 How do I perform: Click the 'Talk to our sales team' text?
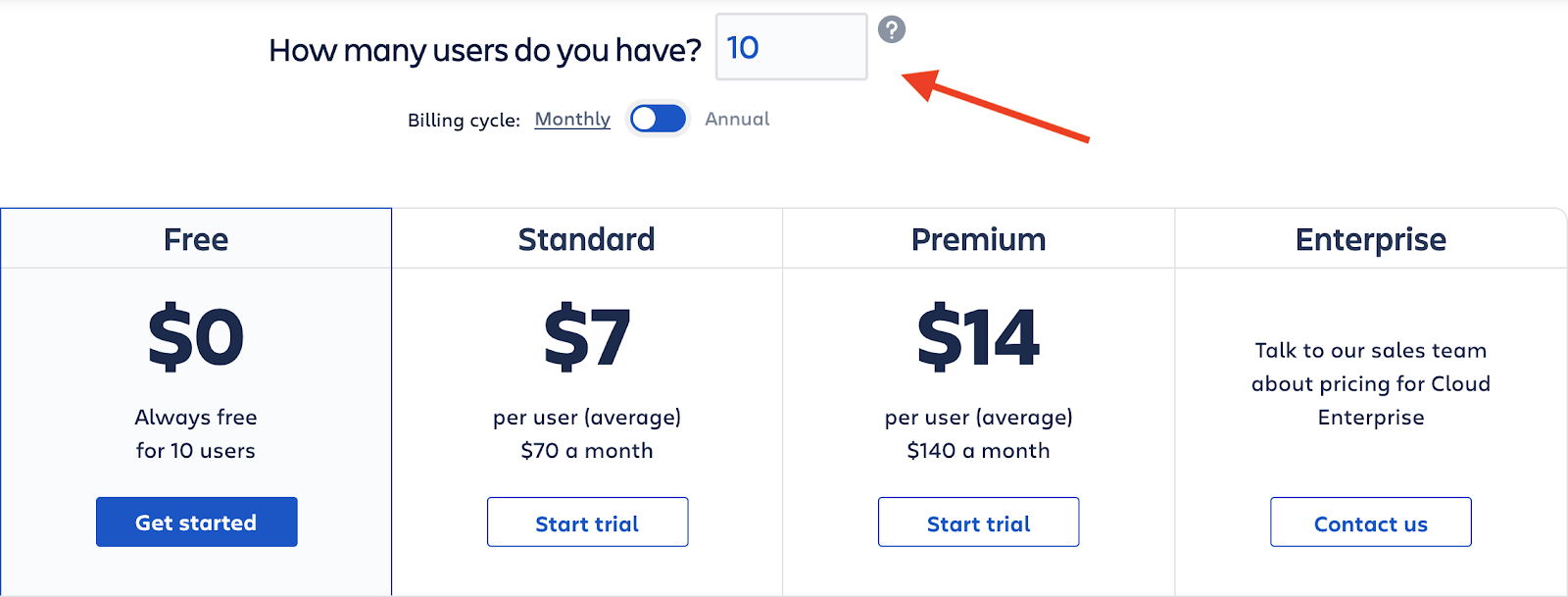coord(1370,350)
